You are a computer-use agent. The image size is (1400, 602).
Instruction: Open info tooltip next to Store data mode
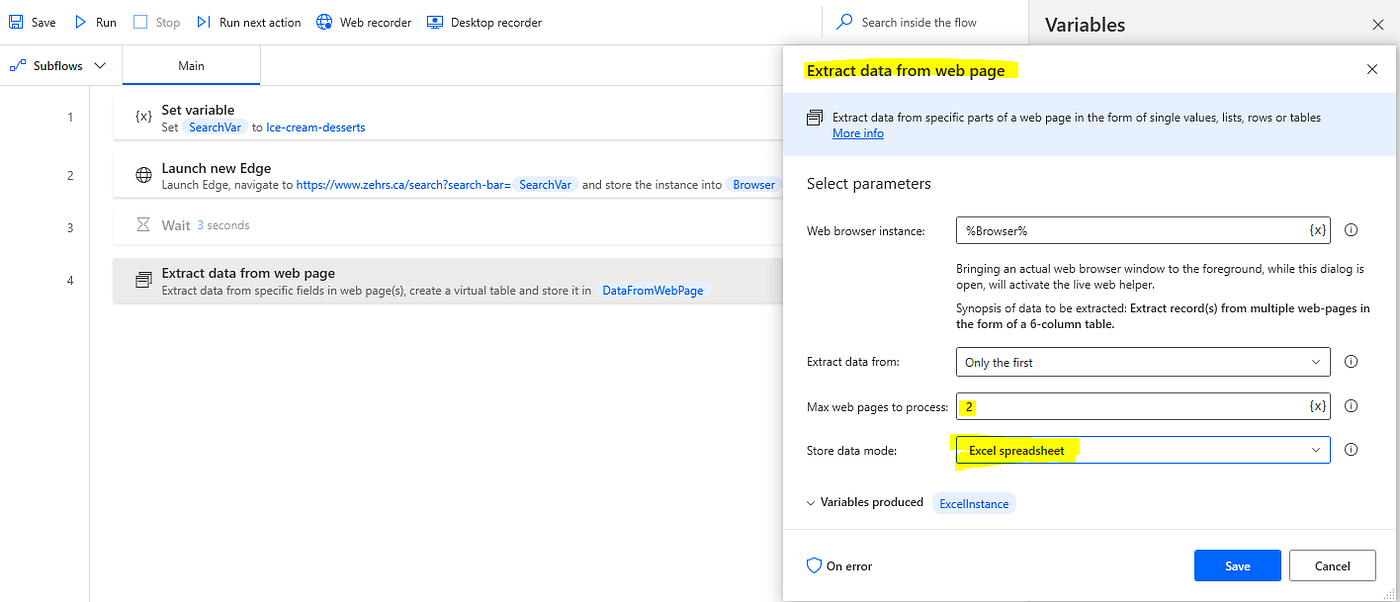[x=1351, y=449]
